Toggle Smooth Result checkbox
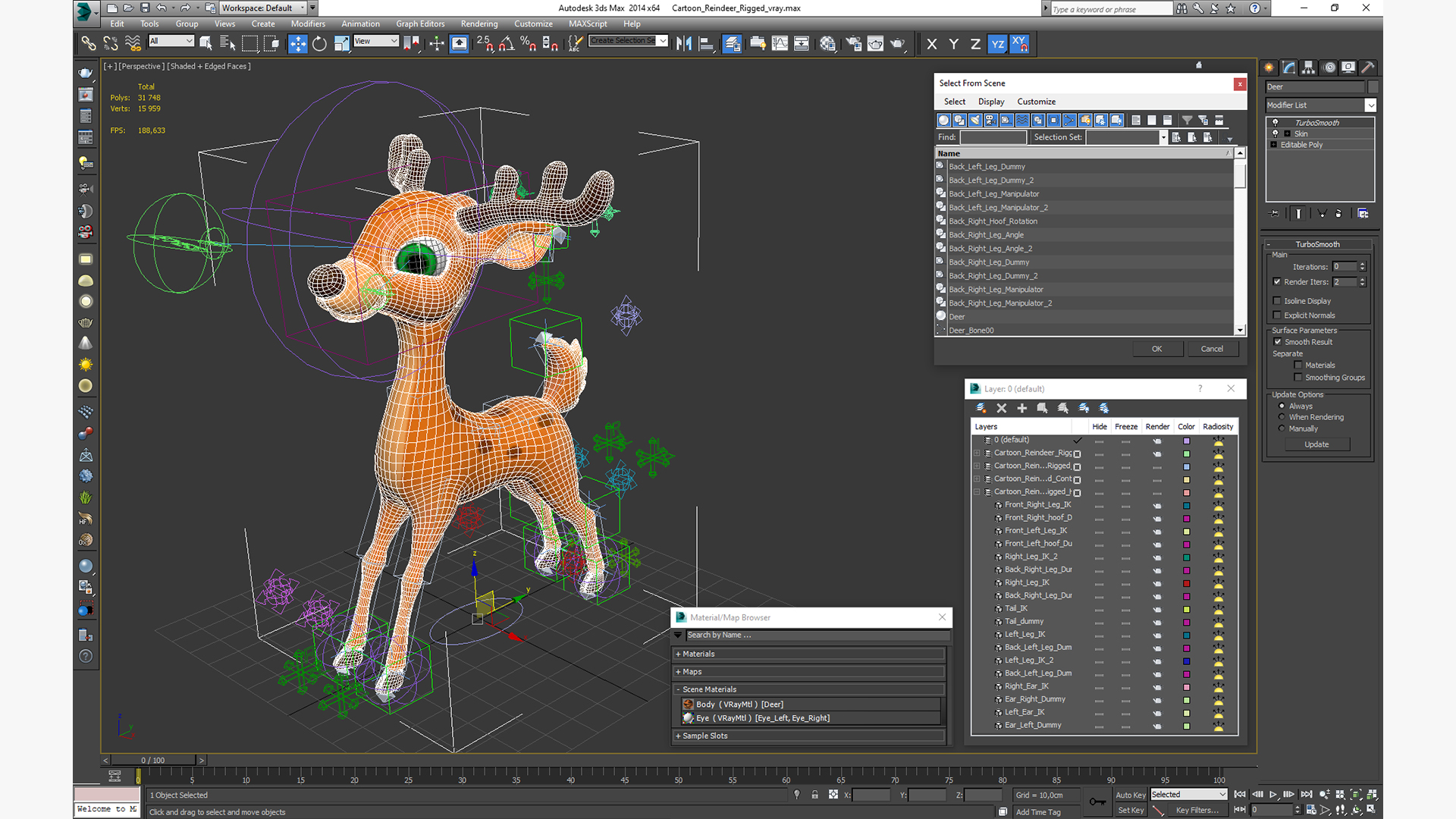The height and width of the screenshot is (819, 1456). click(x=1278, y=342)
